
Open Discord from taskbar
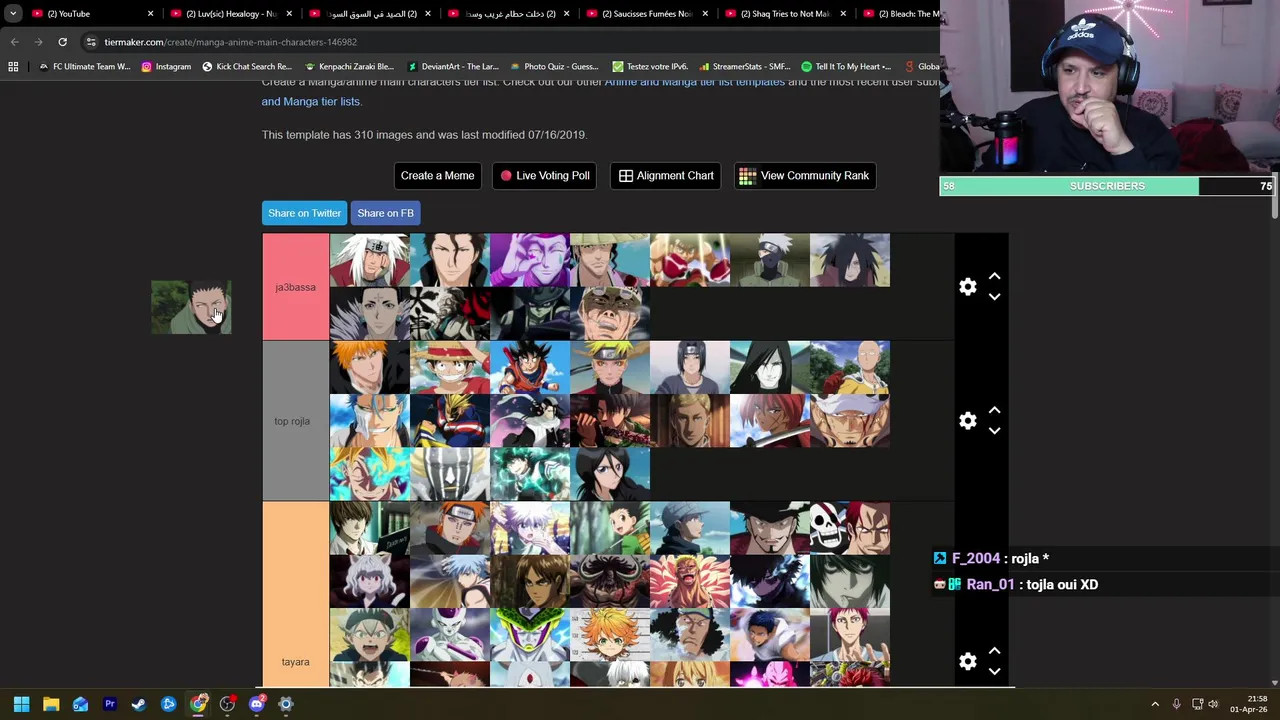coord(256,704)
